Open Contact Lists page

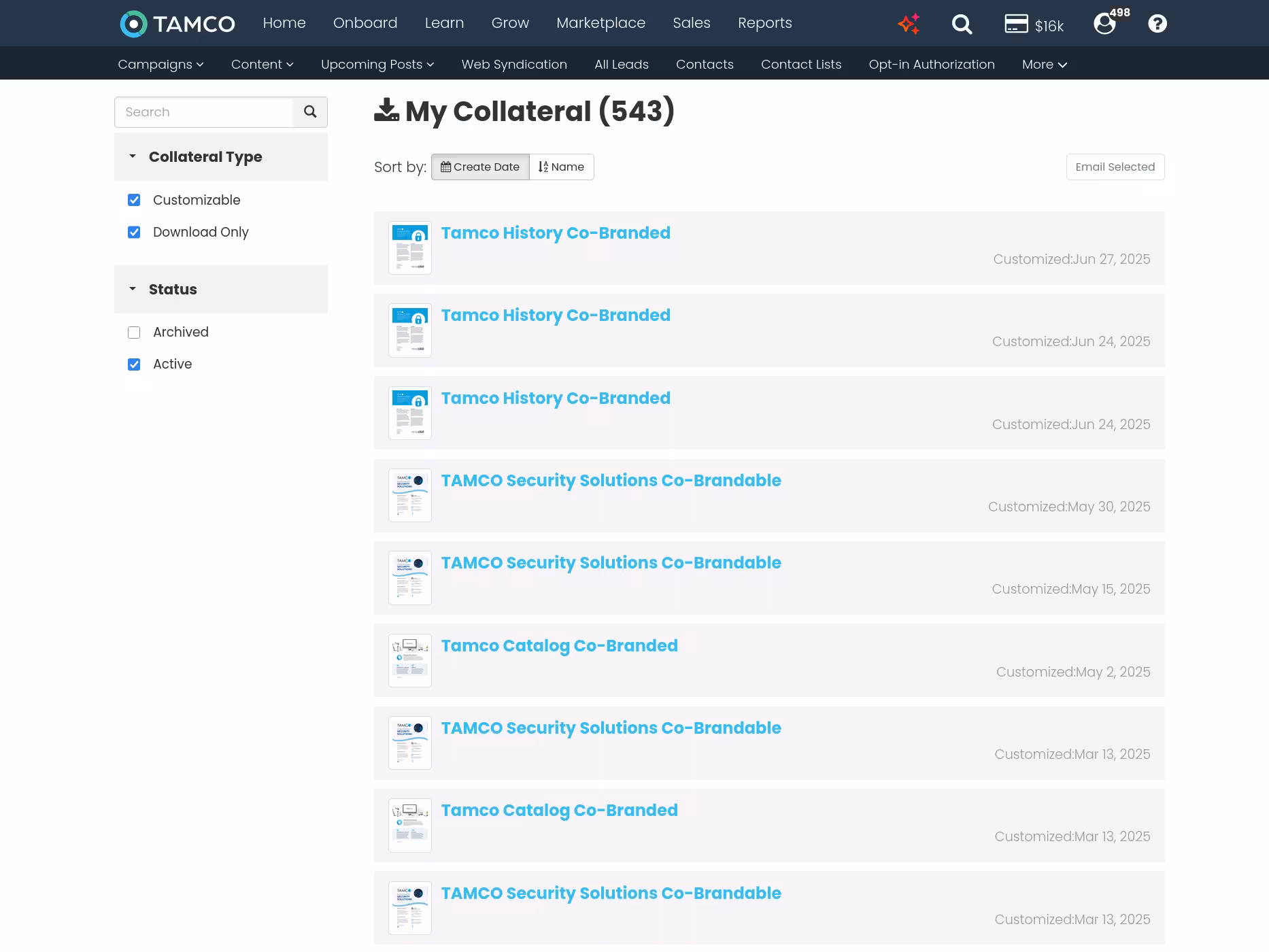click(x=801, y=65)
